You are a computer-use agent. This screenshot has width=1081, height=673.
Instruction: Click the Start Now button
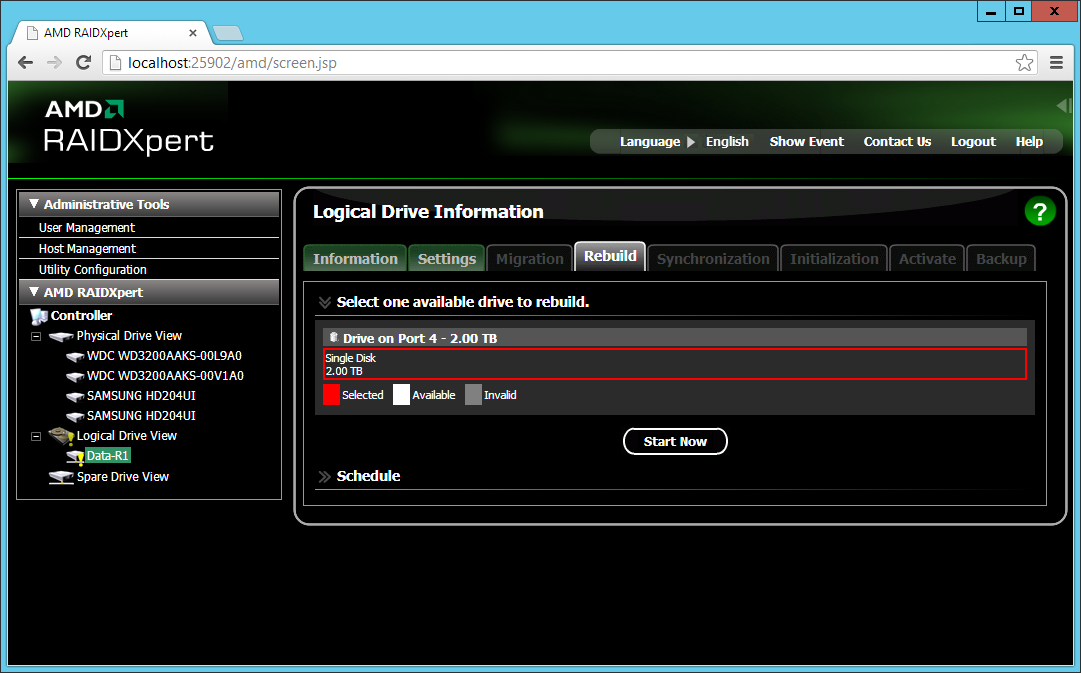click(675, 441)
